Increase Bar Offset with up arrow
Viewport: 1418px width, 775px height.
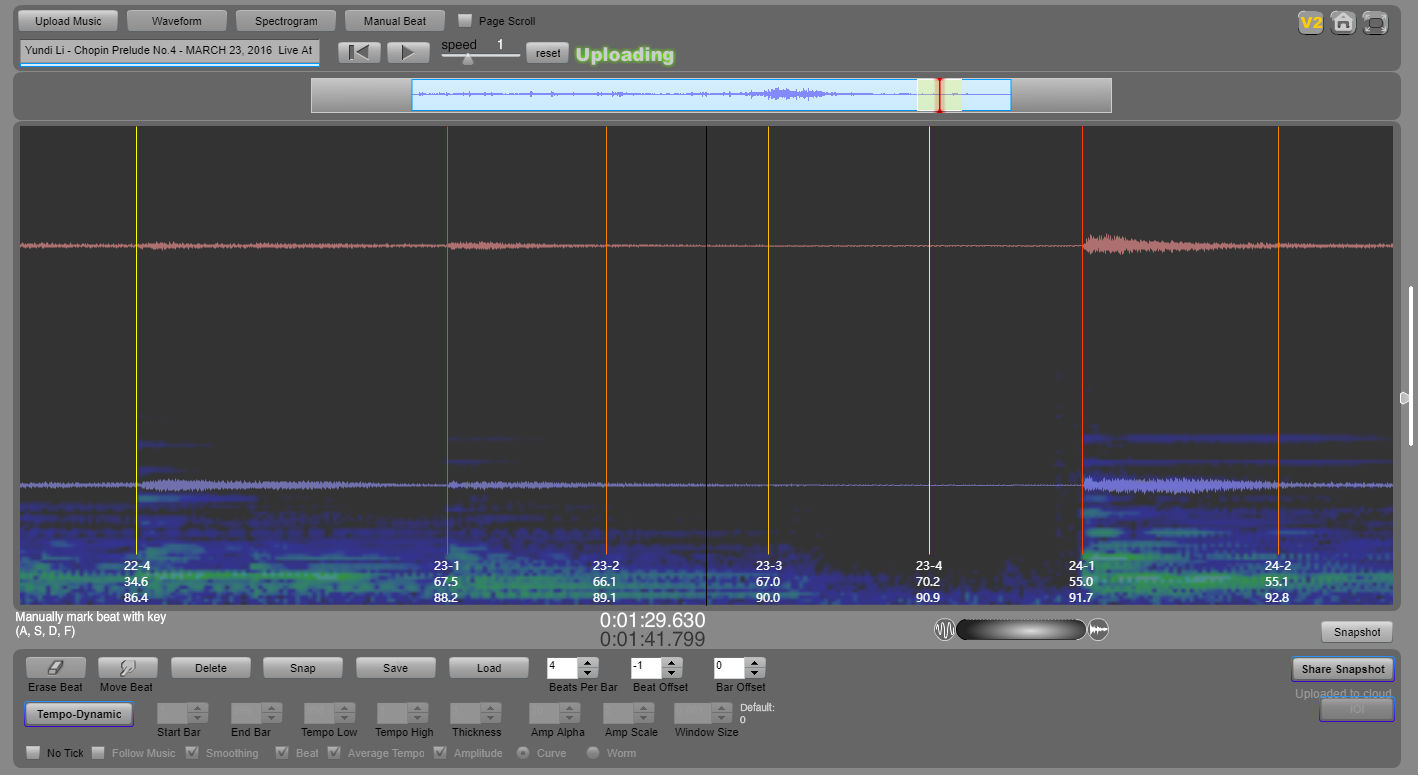pyautogui.click(x=755, y=662)
